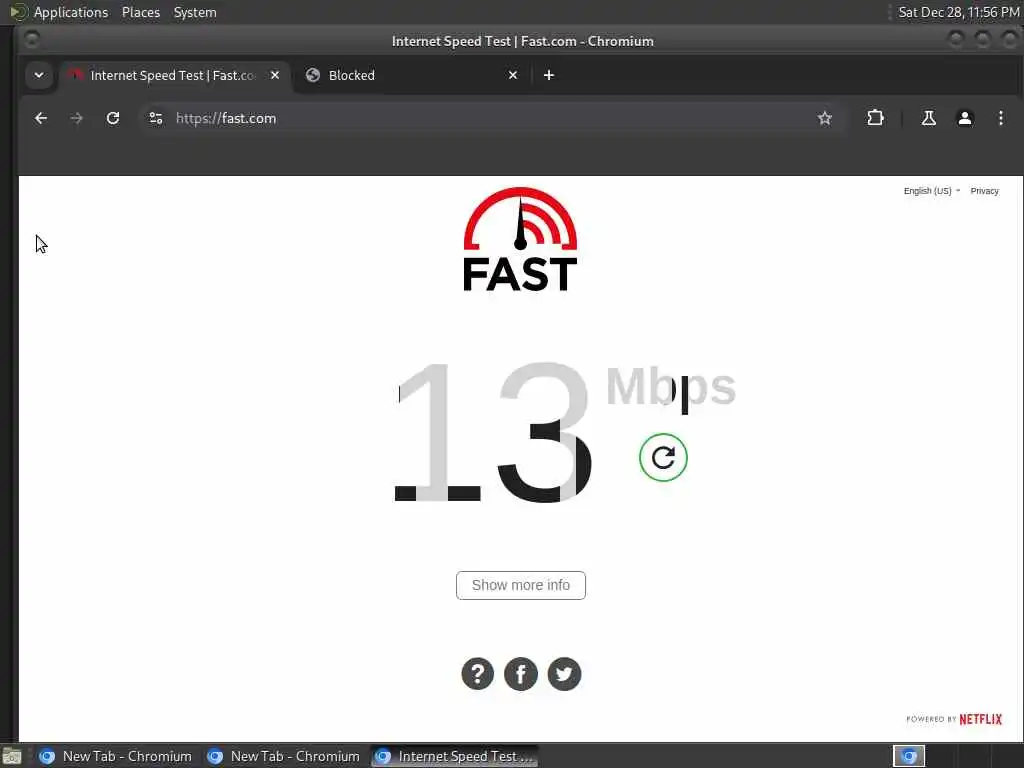The width and height of the screenshot is (1024, 768).
Task: Click the FAST speedometer logo
Action: coord(520,239)
